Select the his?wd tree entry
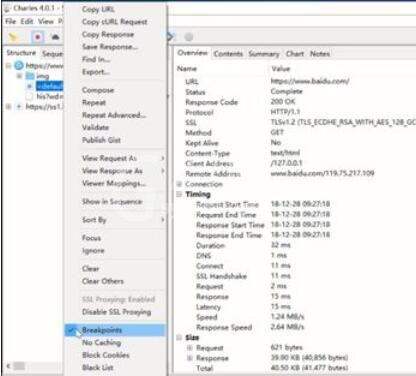416x376 pixels. (x=49, y=96)
